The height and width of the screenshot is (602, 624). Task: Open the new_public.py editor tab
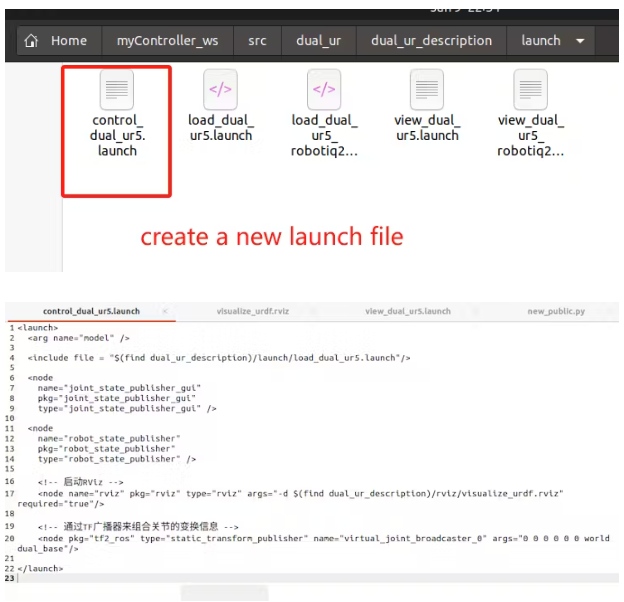[x=556, y=311]
